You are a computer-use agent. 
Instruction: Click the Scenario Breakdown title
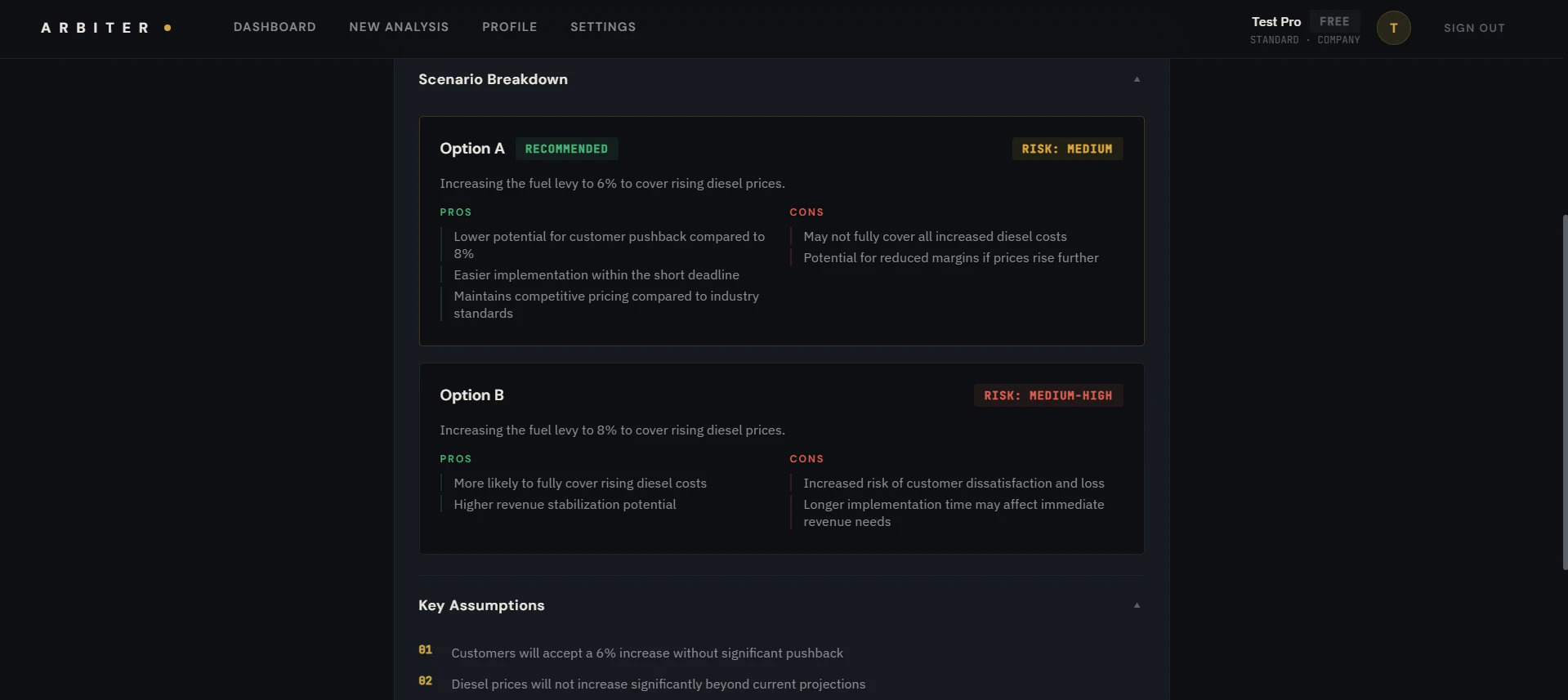(x=493, y=79)
